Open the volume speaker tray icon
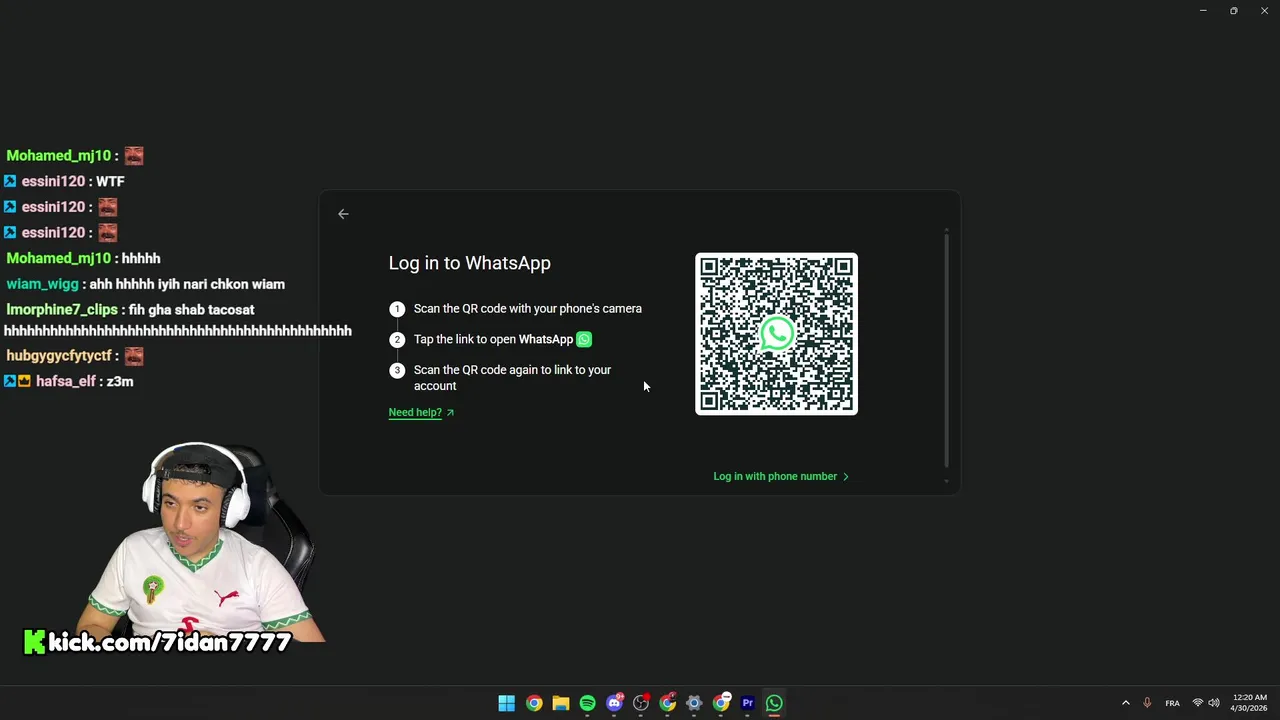Viewport: 1280px width, 720px height. (x=1214, y=703)
